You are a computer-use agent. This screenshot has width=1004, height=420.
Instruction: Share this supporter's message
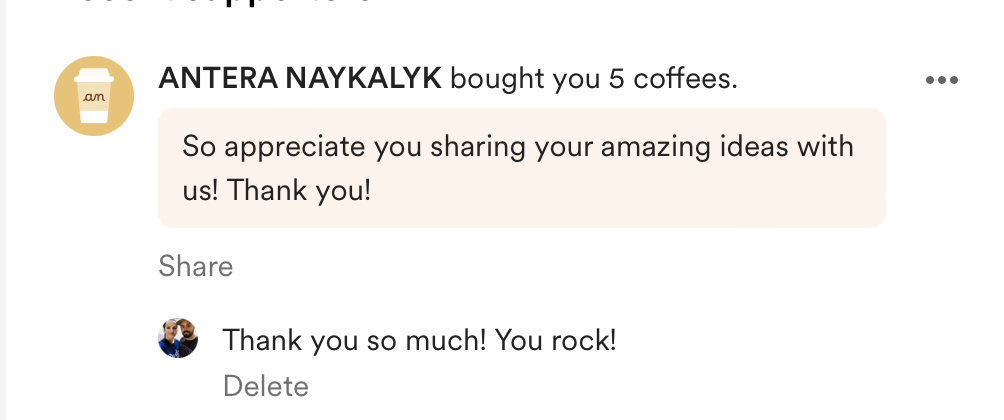point(195,266)
